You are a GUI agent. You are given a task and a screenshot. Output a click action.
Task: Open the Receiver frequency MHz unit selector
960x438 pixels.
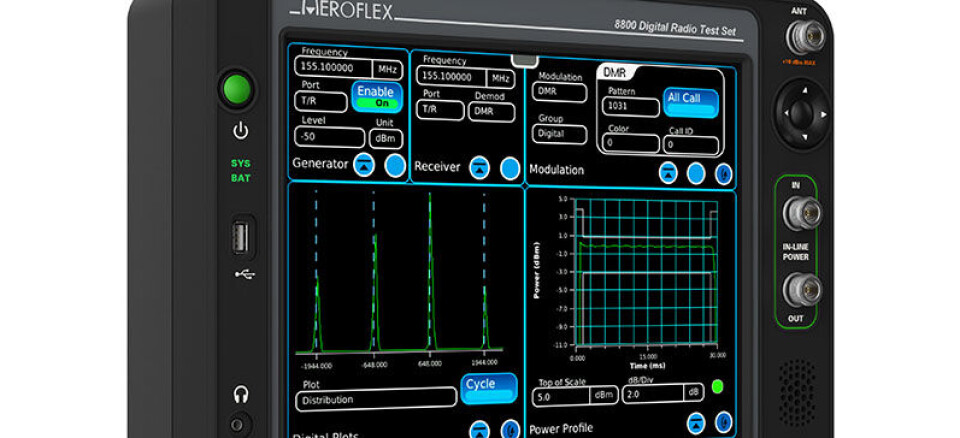(501, 78)
